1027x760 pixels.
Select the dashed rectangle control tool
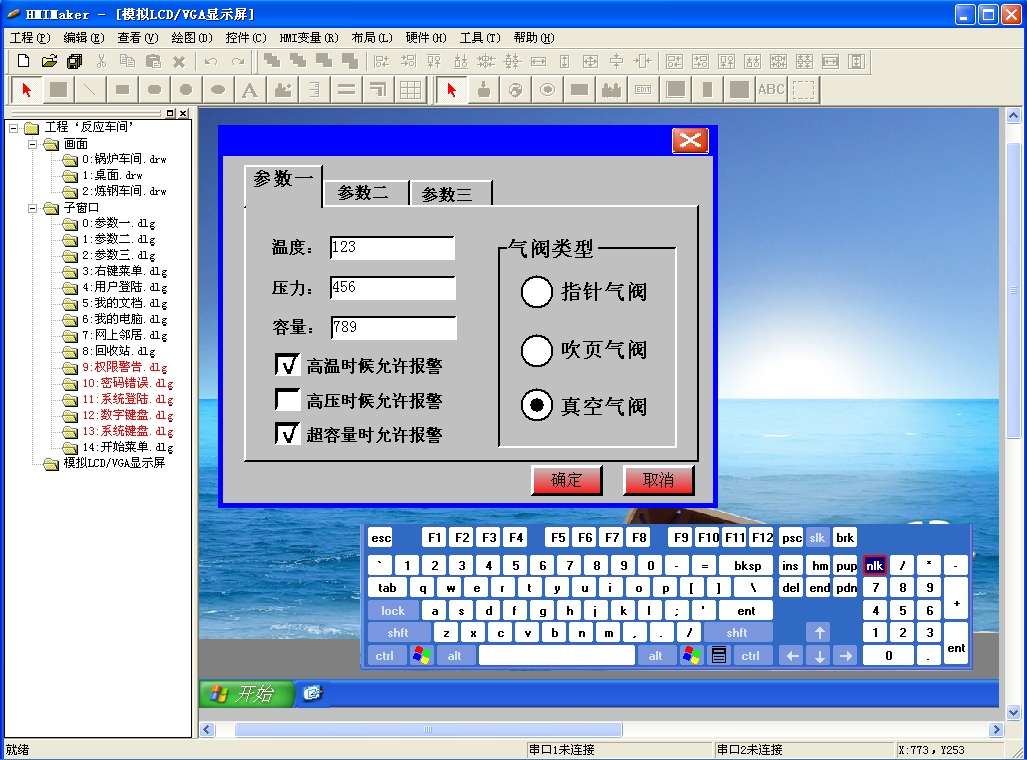coord(803,90)
